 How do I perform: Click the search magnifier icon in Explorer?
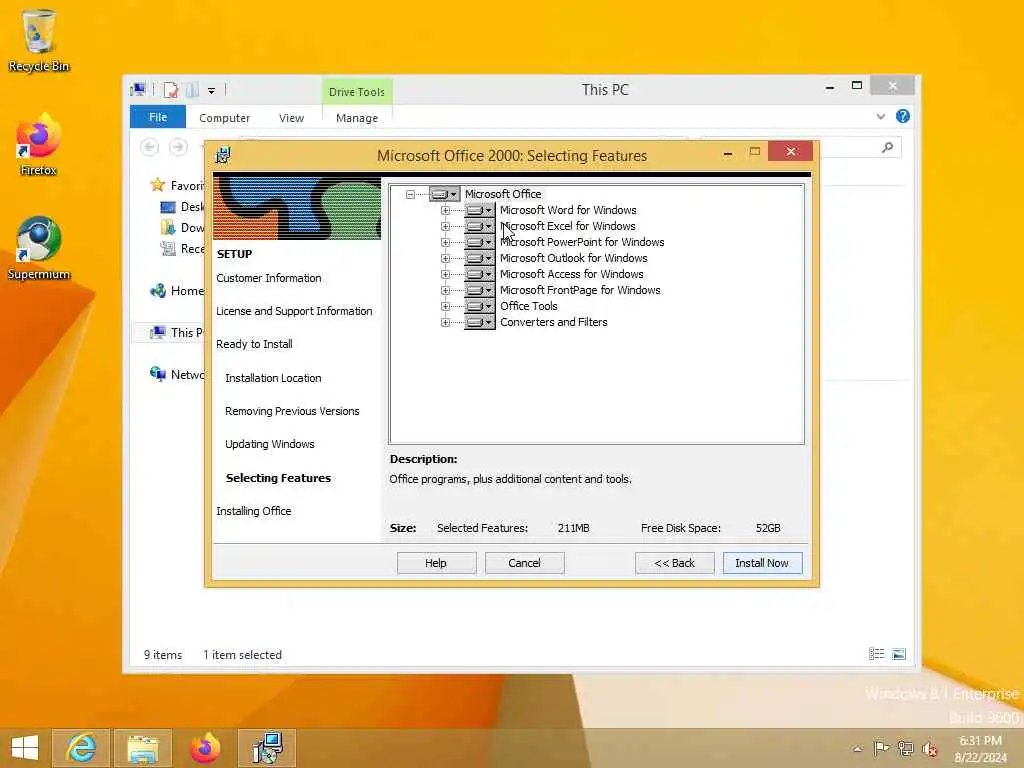click(x=888, y=148)
